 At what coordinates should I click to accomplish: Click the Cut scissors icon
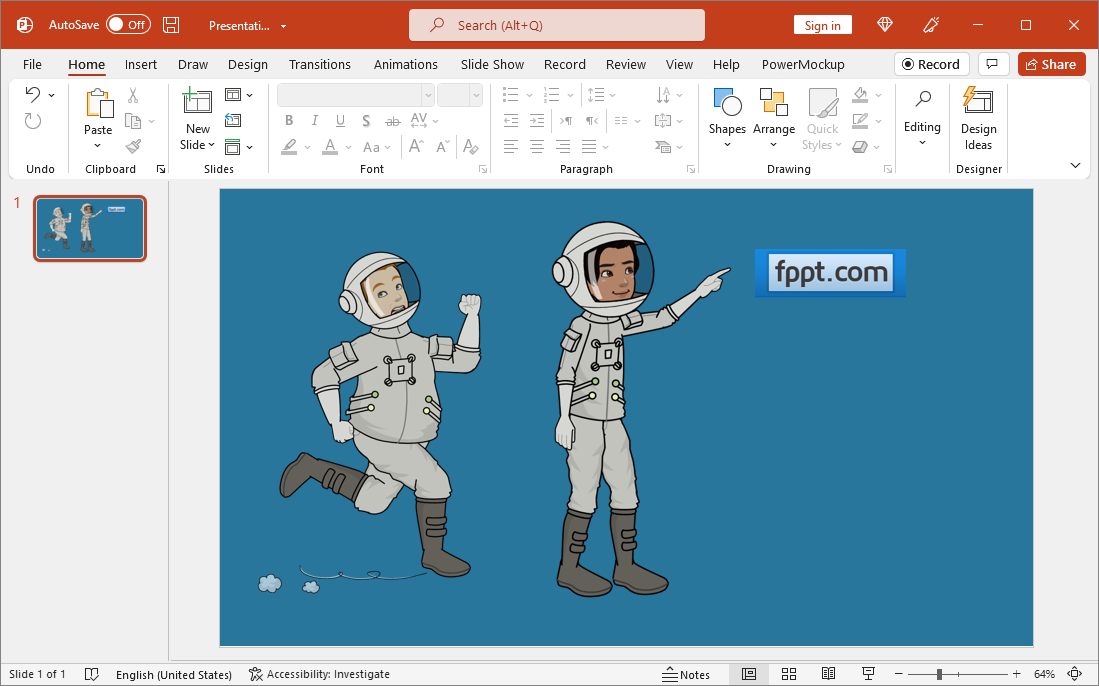click(x=132, y=95)
